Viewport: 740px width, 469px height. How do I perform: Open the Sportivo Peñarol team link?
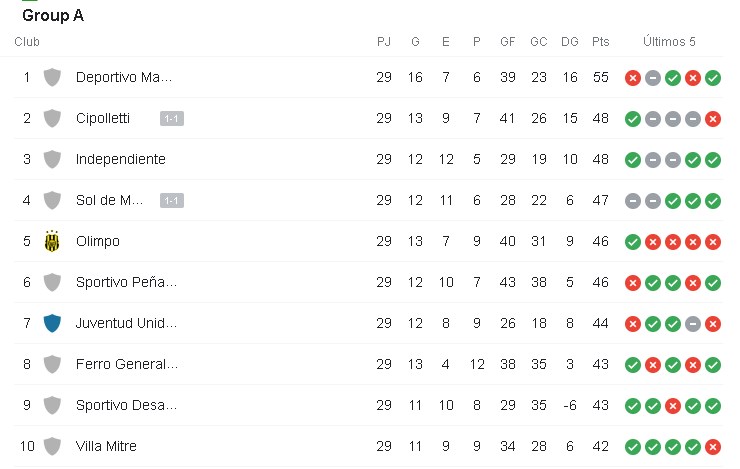tap(127, 282)
